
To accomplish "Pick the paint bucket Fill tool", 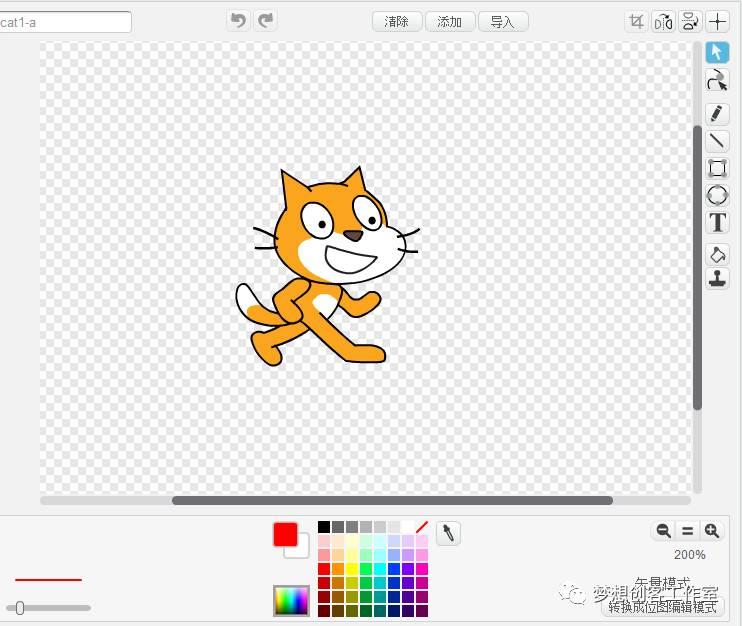I will coord(717,255).
